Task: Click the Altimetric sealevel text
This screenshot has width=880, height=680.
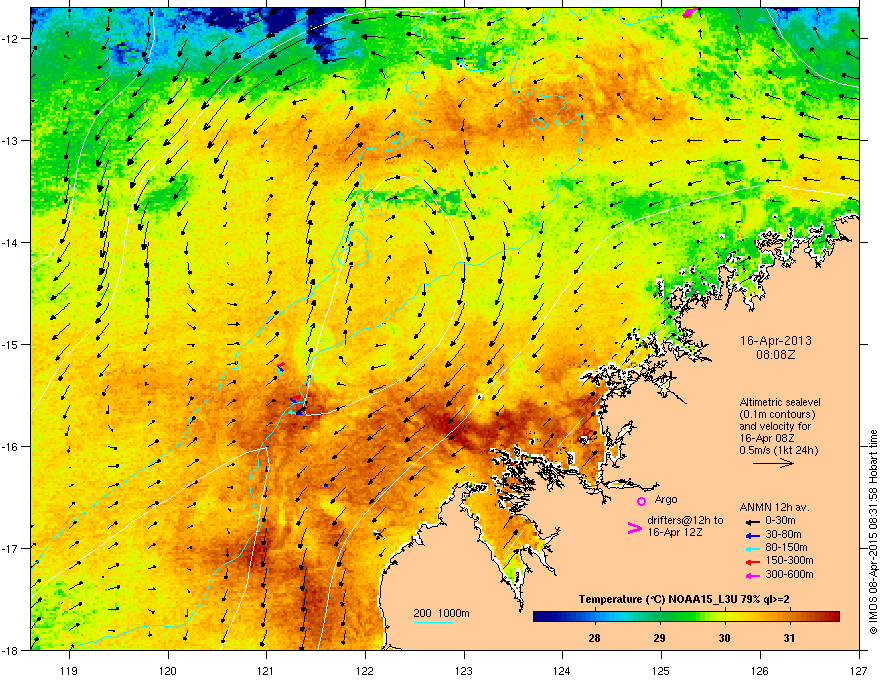Action: point(780,402)
